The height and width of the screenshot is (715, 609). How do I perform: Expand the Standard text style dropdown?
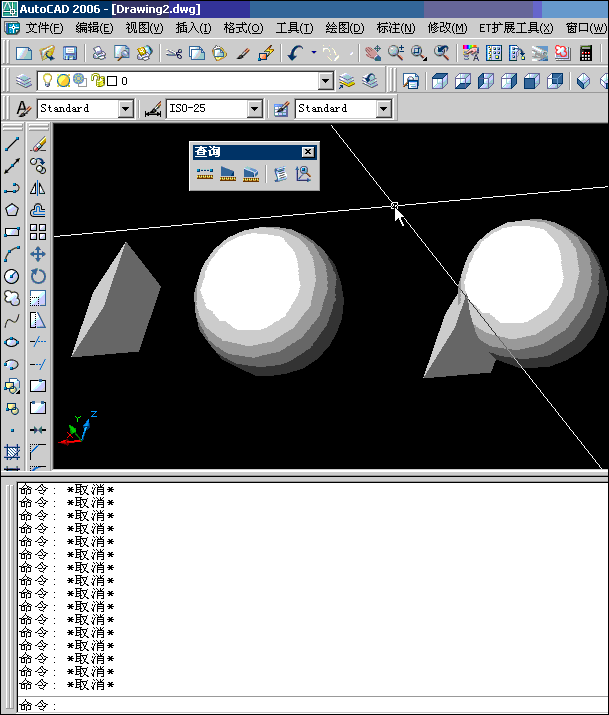125,109
